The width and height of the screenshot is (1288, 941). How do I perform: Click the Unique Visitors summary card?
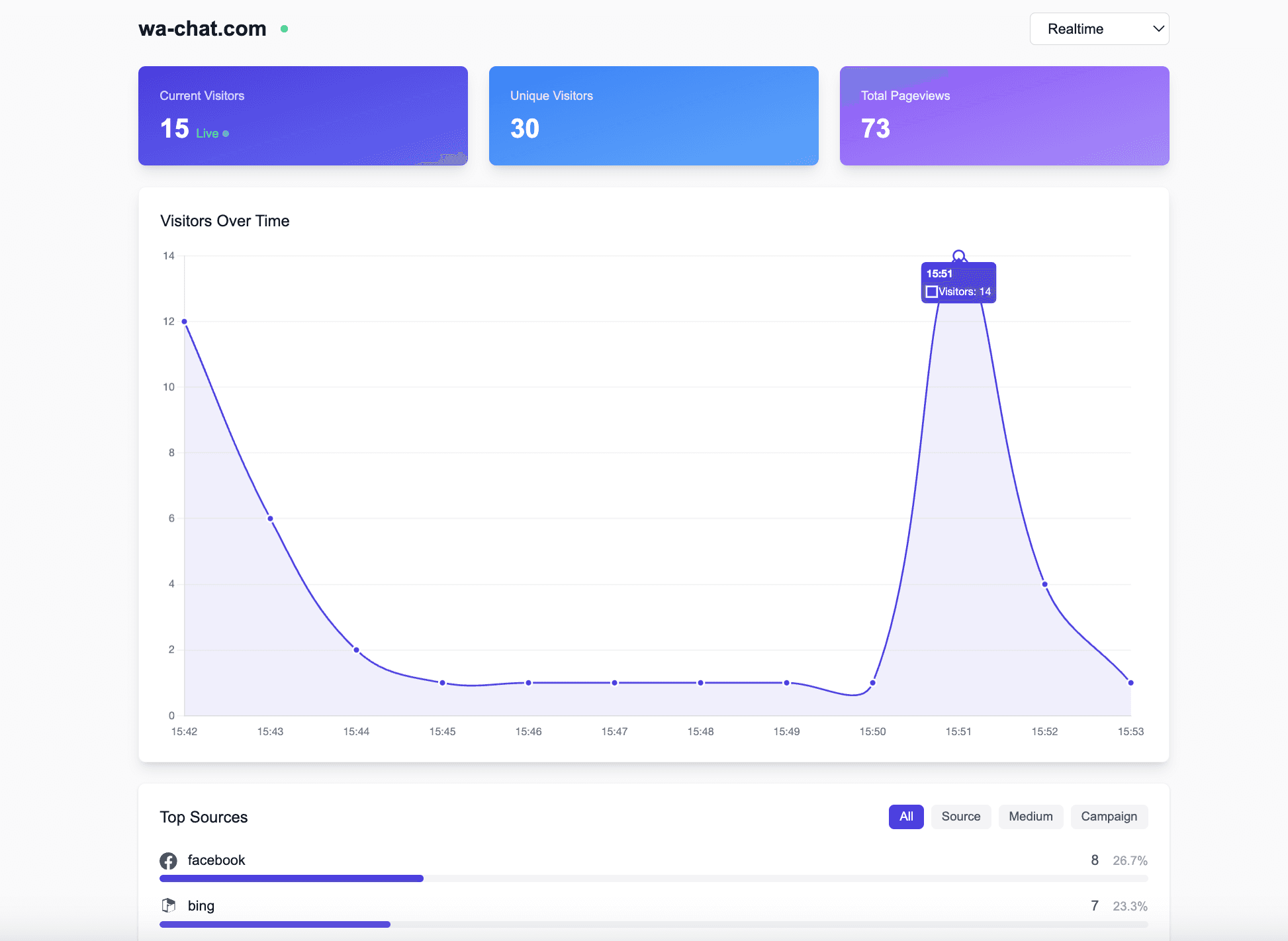click(653, 115)
